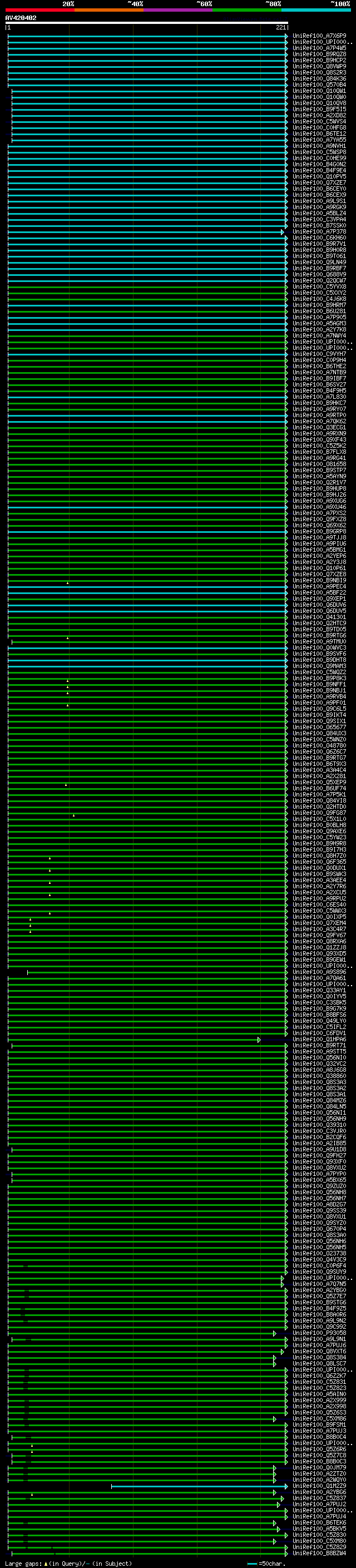The width and height of the screenshot is (356, 1568).
Task: Open hit UniRef100_B6U281
Action: 319,311
